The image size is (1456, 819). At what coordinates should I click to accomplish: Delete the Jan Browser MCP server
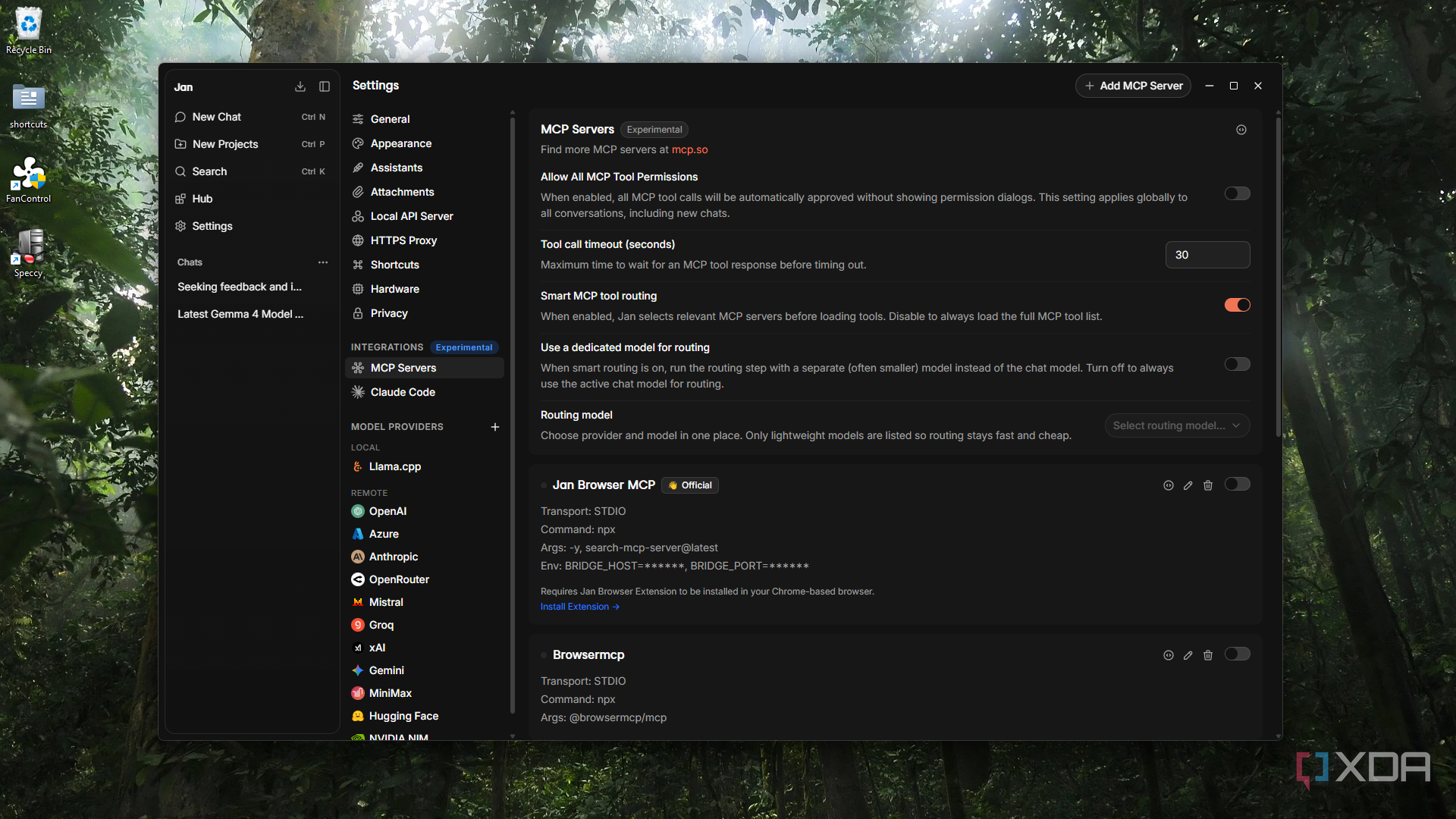[x=1208, y=485]
